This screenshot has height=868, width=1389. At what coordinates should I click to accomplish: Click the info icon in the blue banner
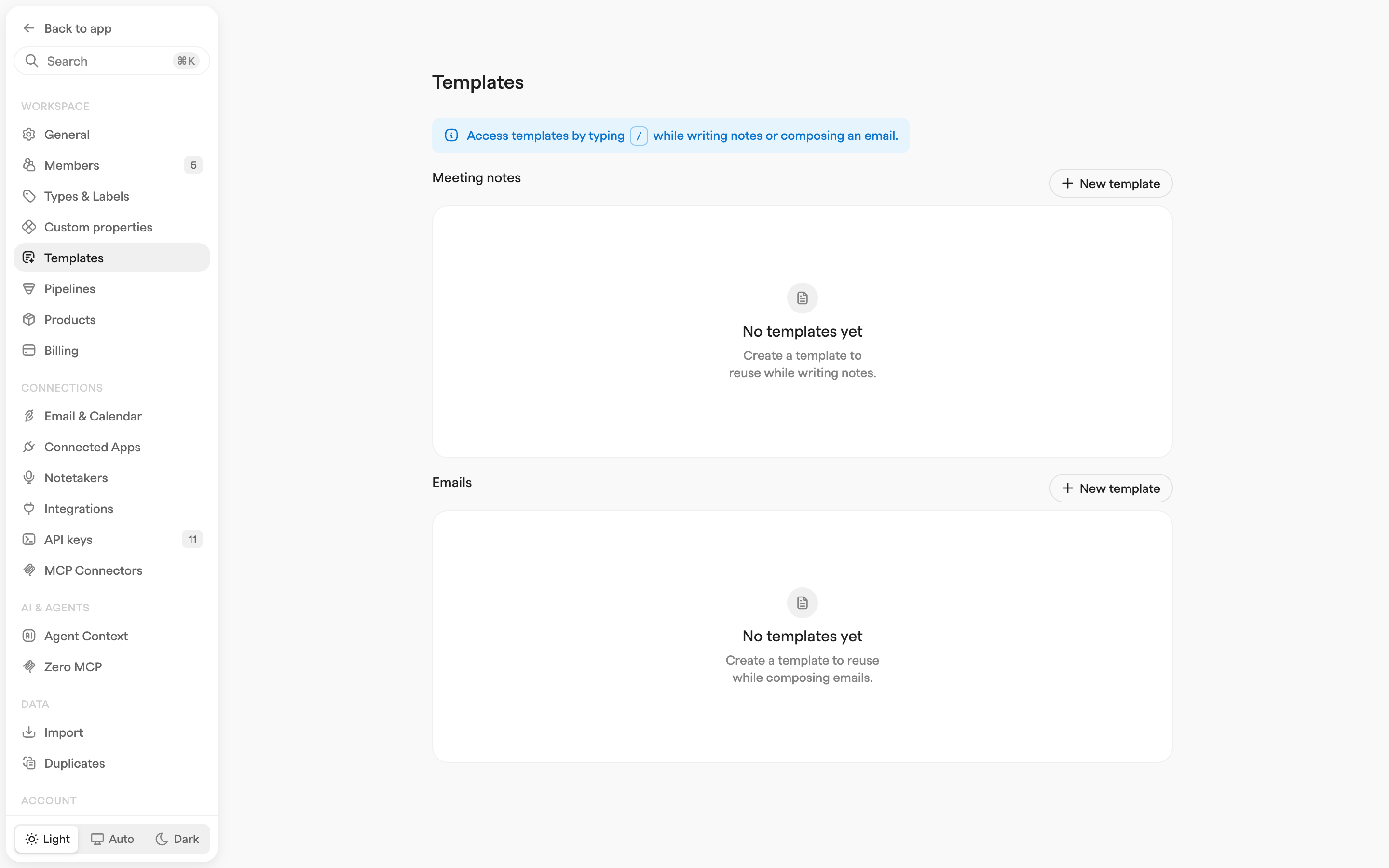pyautogui.click(x=451, y=136)
